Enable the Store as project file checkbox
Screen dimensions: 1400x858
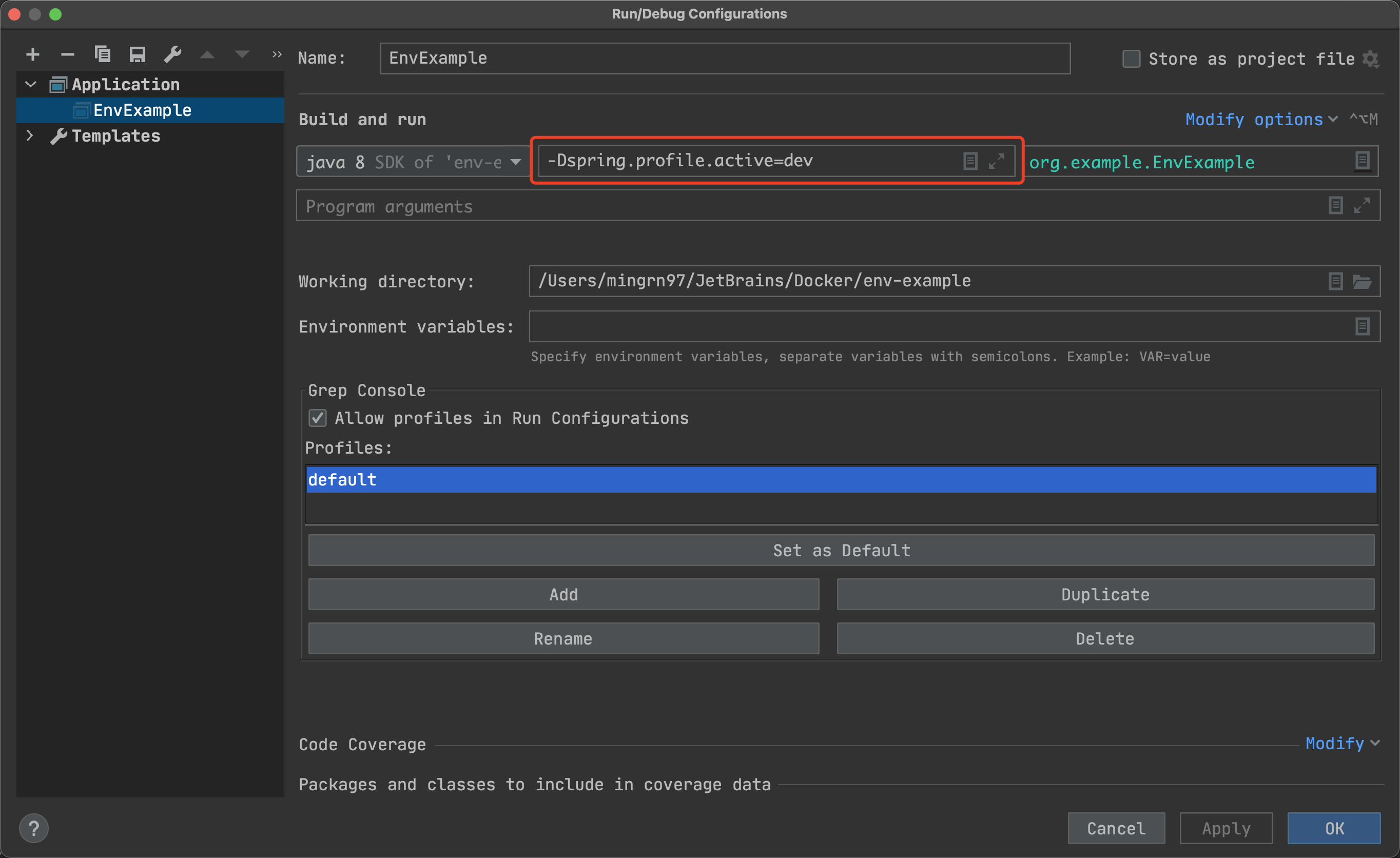(1131, 59)
